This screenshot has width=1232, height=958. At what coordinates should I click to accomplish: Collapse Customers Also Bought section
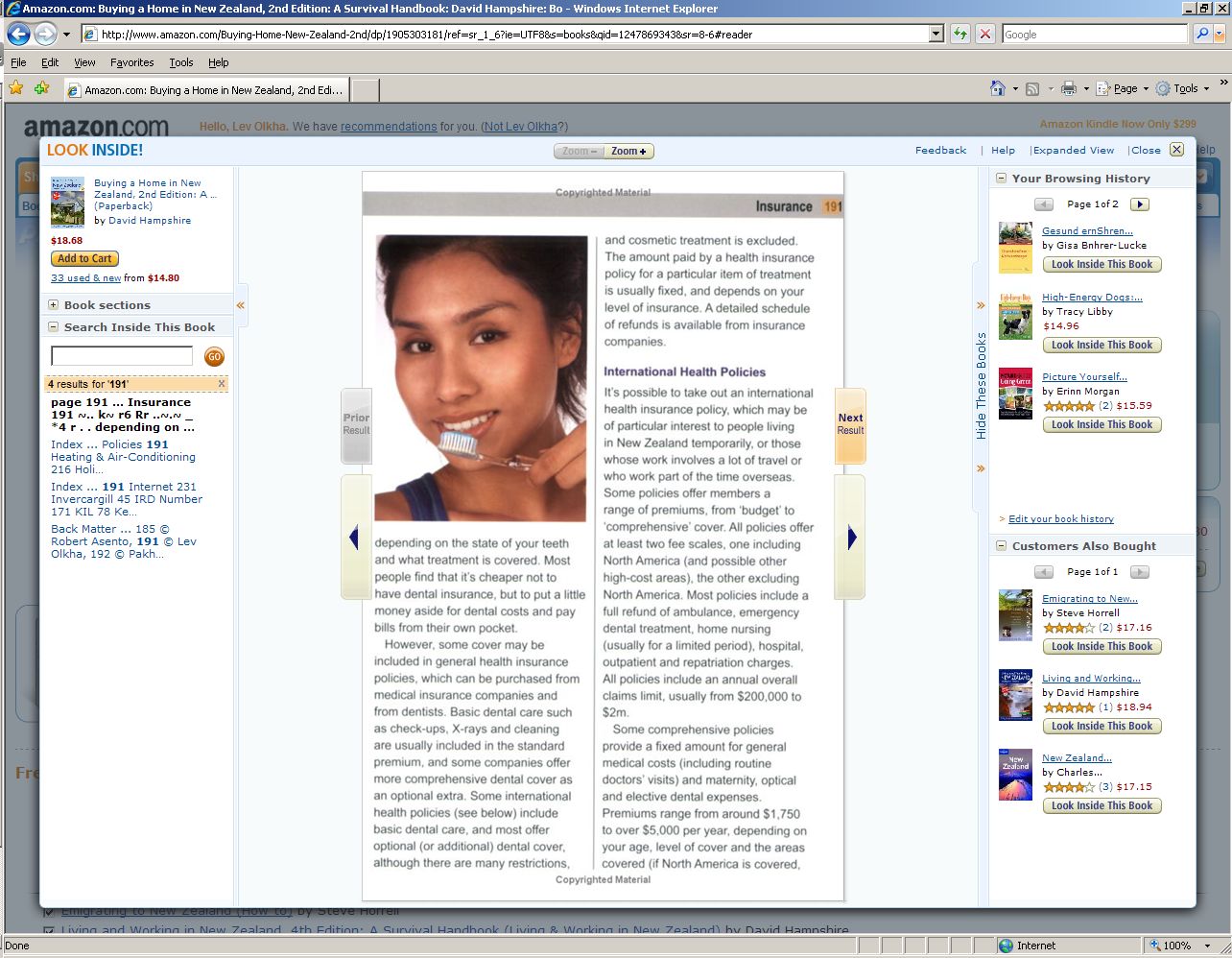tap(1002, 546)
